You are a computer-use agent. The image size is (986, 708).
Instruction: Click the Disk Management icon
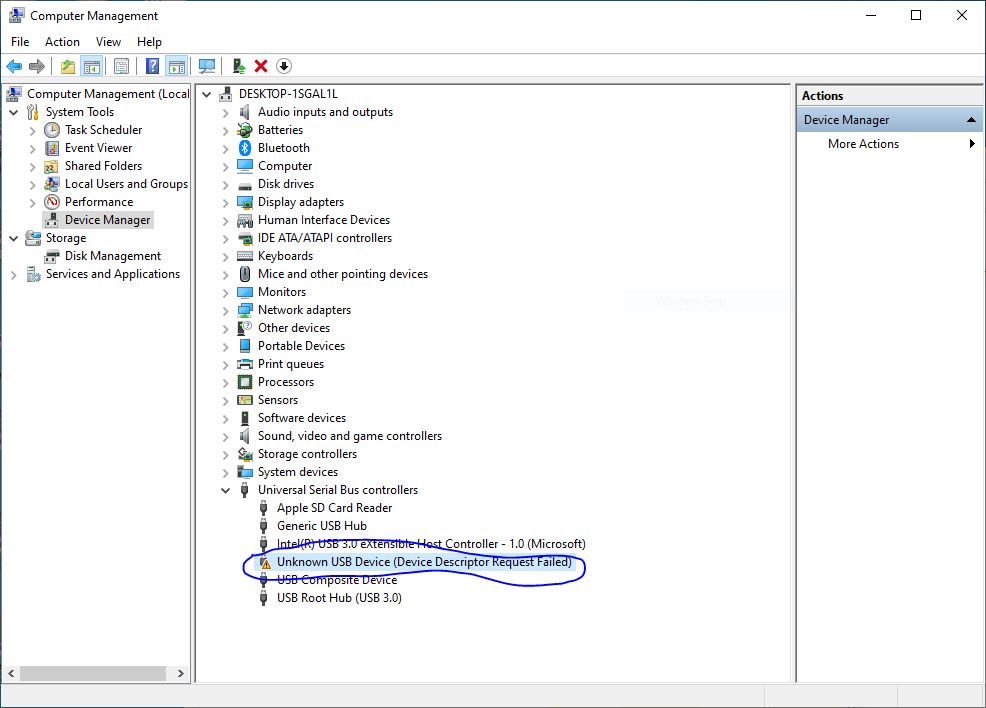click(52, 256)
